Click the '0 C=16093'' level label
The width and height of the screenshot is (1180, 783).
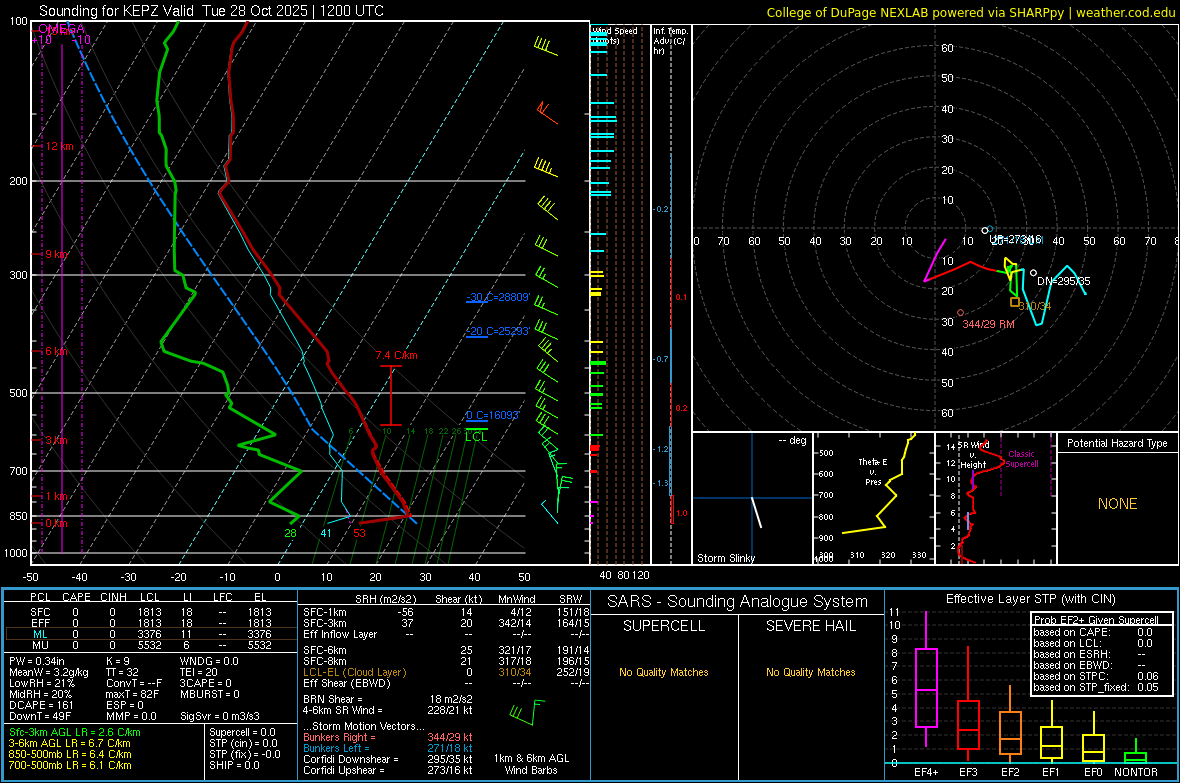(493, 416)
